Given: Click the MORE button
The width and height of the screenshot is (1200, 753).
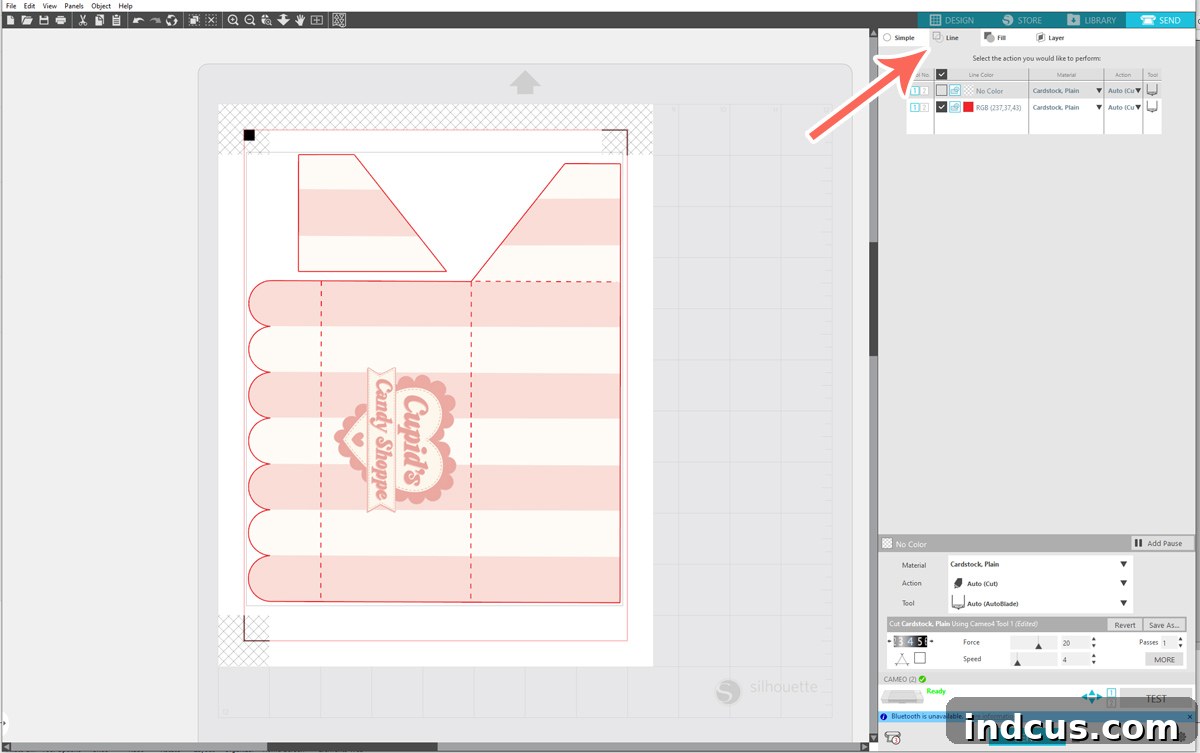Looking at the screenshot, I should click(x=1164, y=660).
